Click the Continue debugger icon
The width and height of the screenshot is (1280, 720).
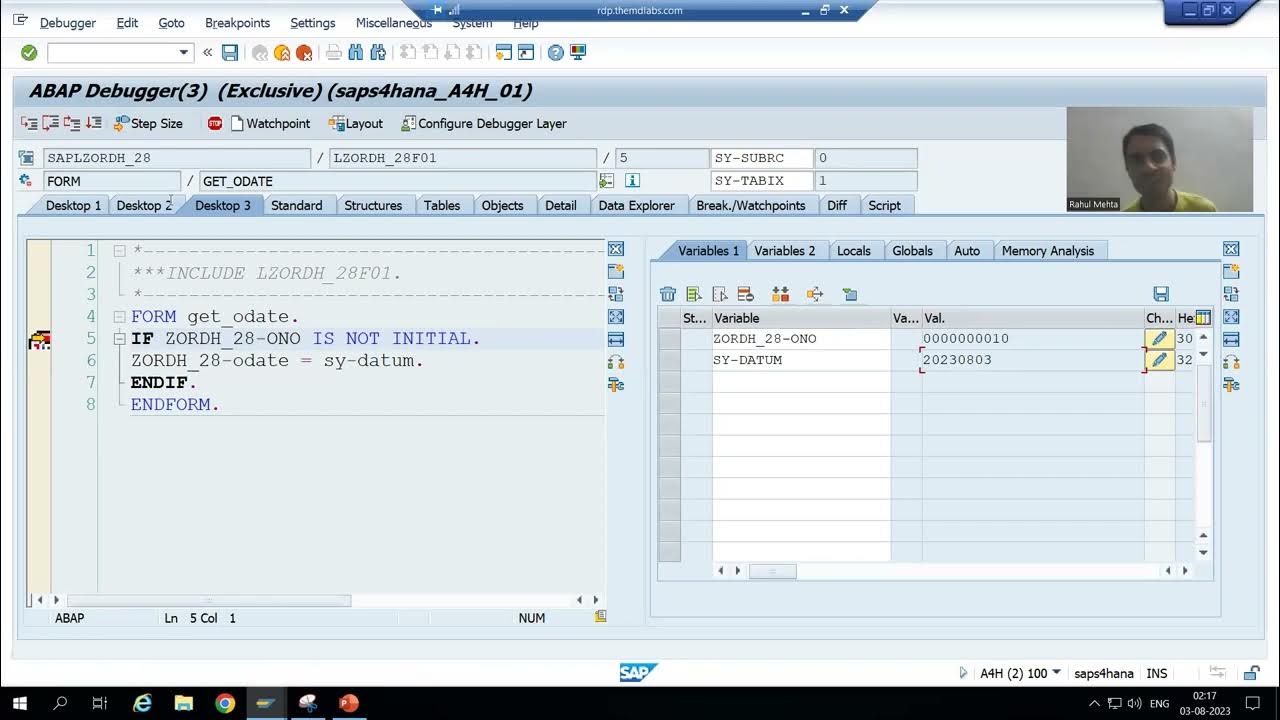94,123
